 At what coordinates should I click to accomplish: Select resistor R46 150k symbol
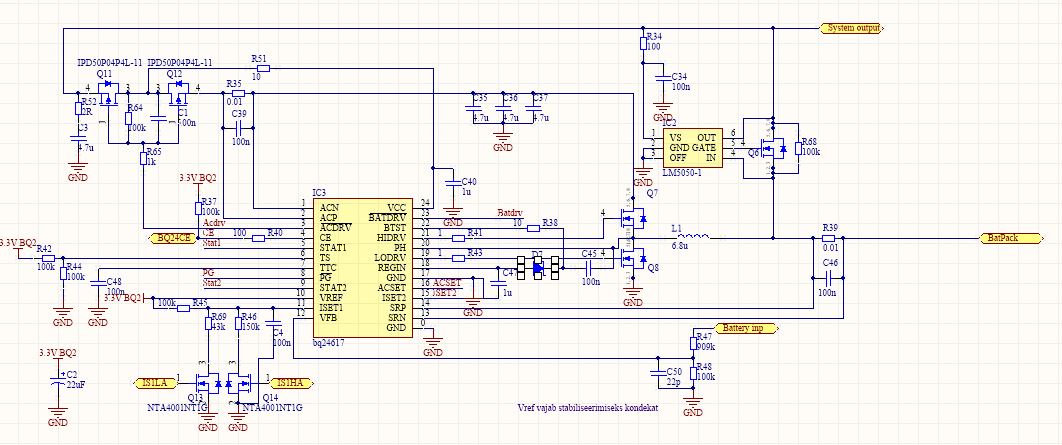(238, 323)
